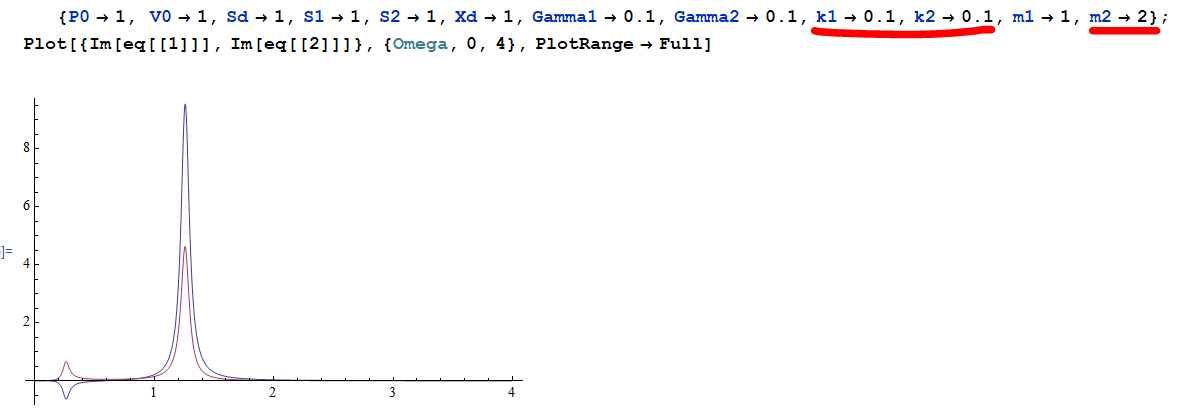
Task: Click the x-axis tick label 4
Action: click(512, 392)
